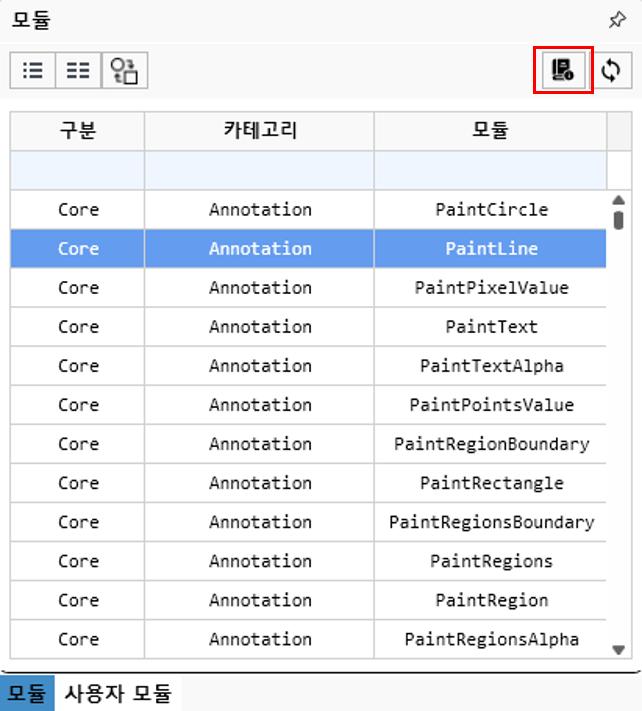This screenshot has height=711, width=642.
Task: Select the PaintCircle module row
Action: click(491, 210)
